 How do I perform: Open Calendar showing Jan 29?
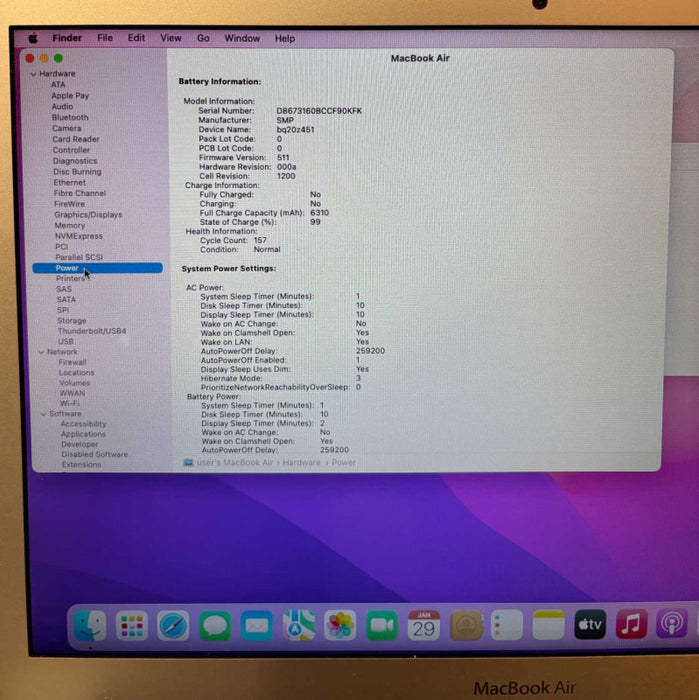click(424, 625)
